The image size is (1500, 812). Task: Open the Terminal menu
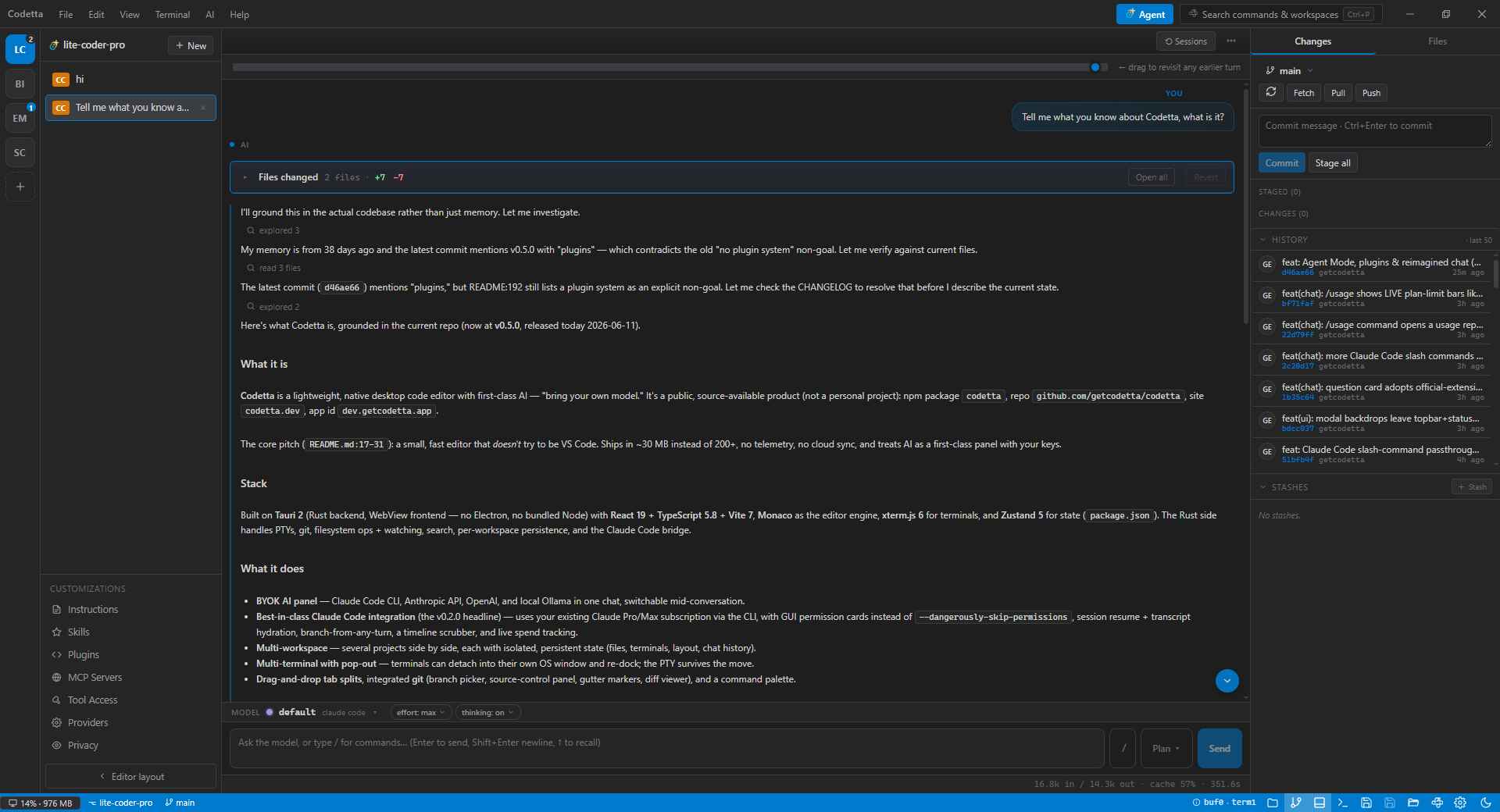click(172, 14)
